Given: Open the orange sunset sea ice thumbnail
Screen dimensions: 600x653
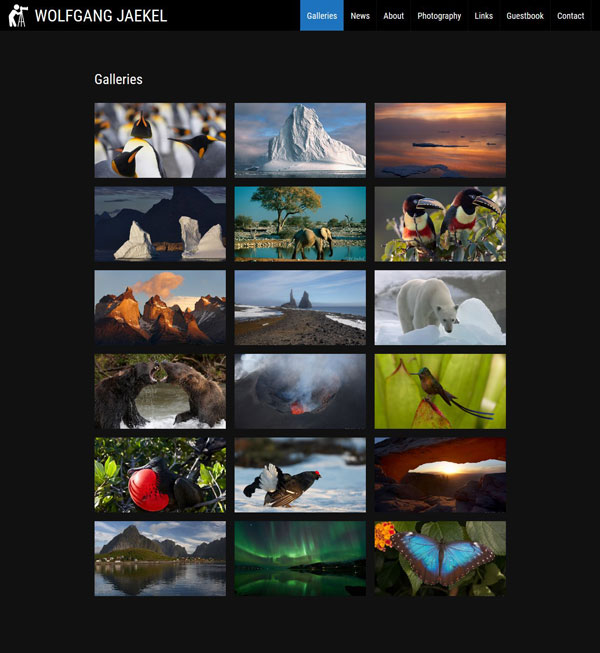Looking at the screenshot, I should pos(440,140).
